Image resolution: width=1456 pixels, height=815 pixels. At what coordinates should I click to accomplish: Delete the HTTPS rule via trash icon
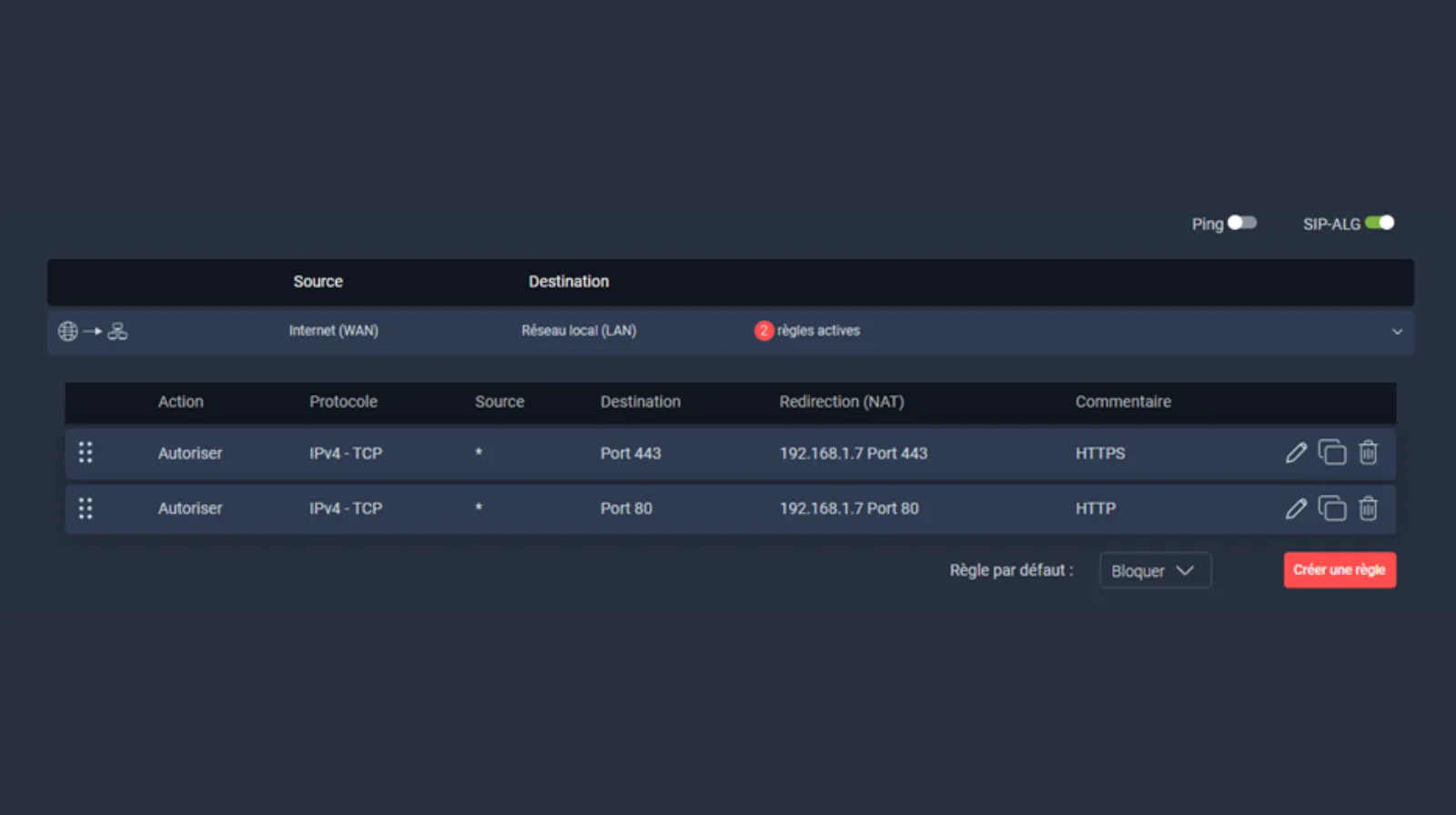[1368, 453]
